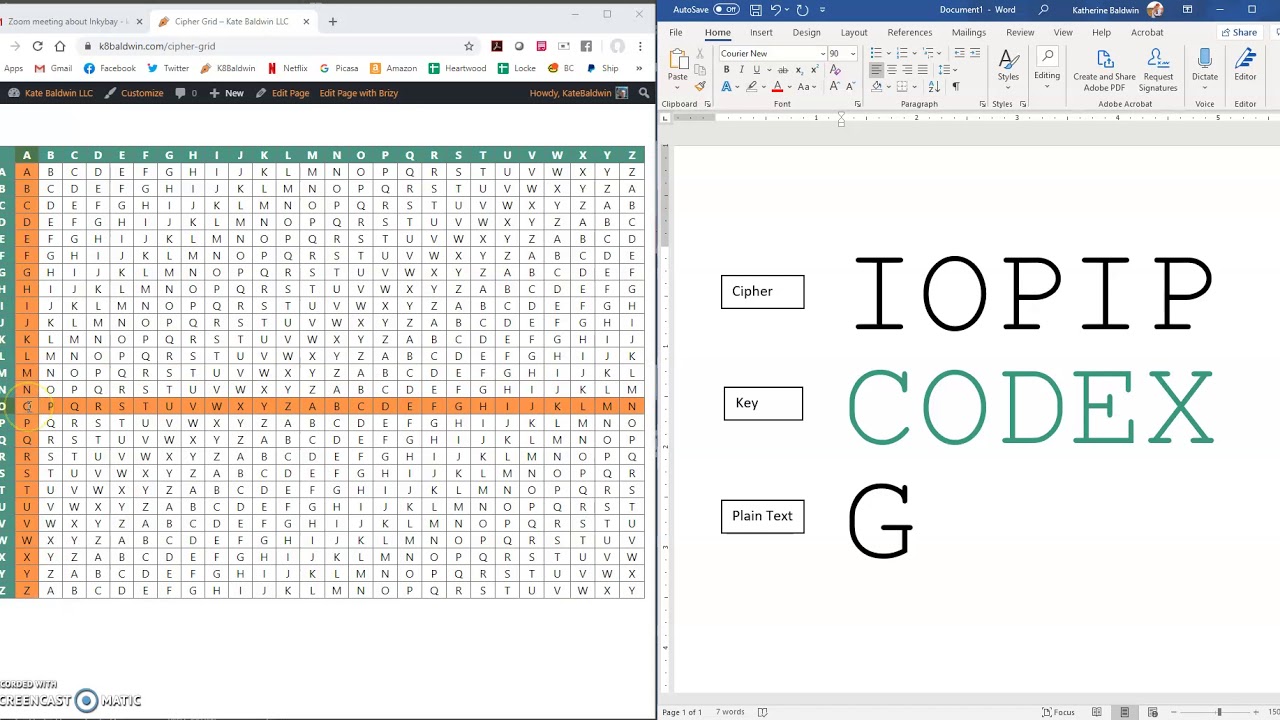The height and width of the screenshot is (720, 1280).
Task: Click the Redo icon in Word title bar
Action: coord(802,10)
